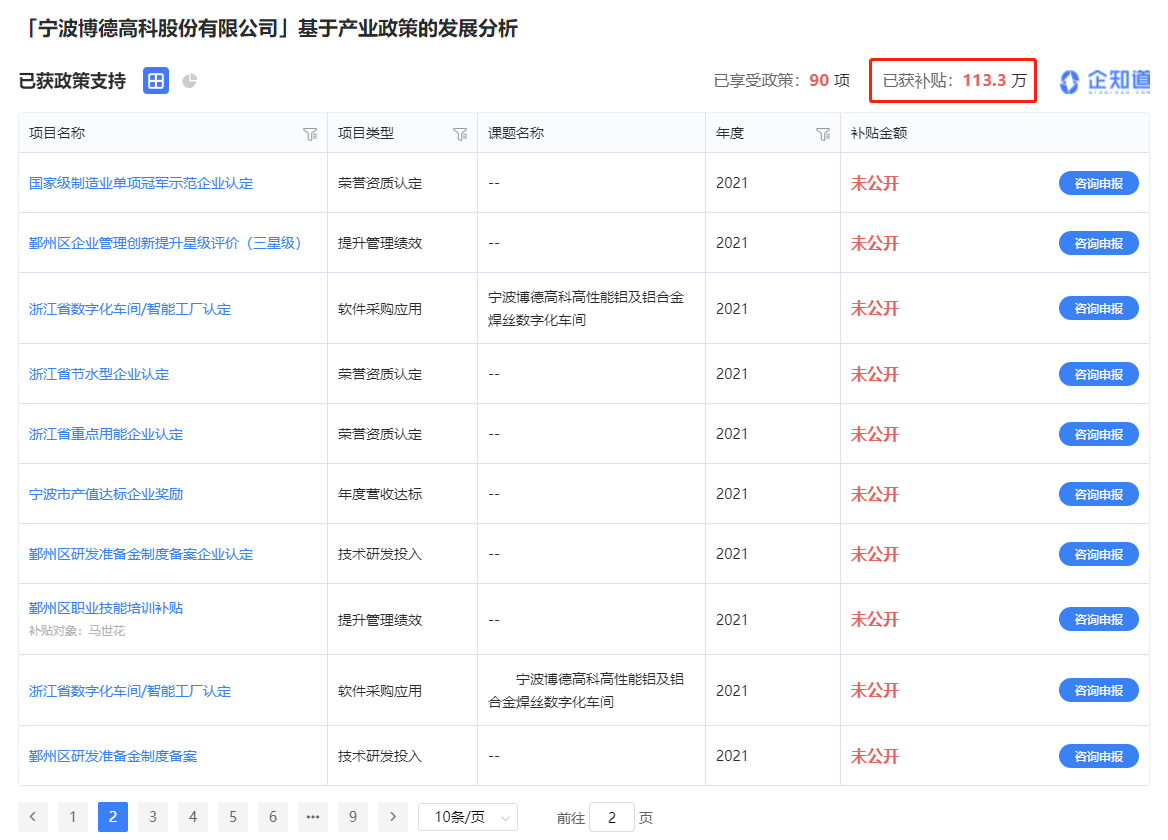Click 提升管理绩效 in the 鄞州区企业管理创新 row
The width and height of the screenshot is (1168, 840).
[x=380, y=243]
